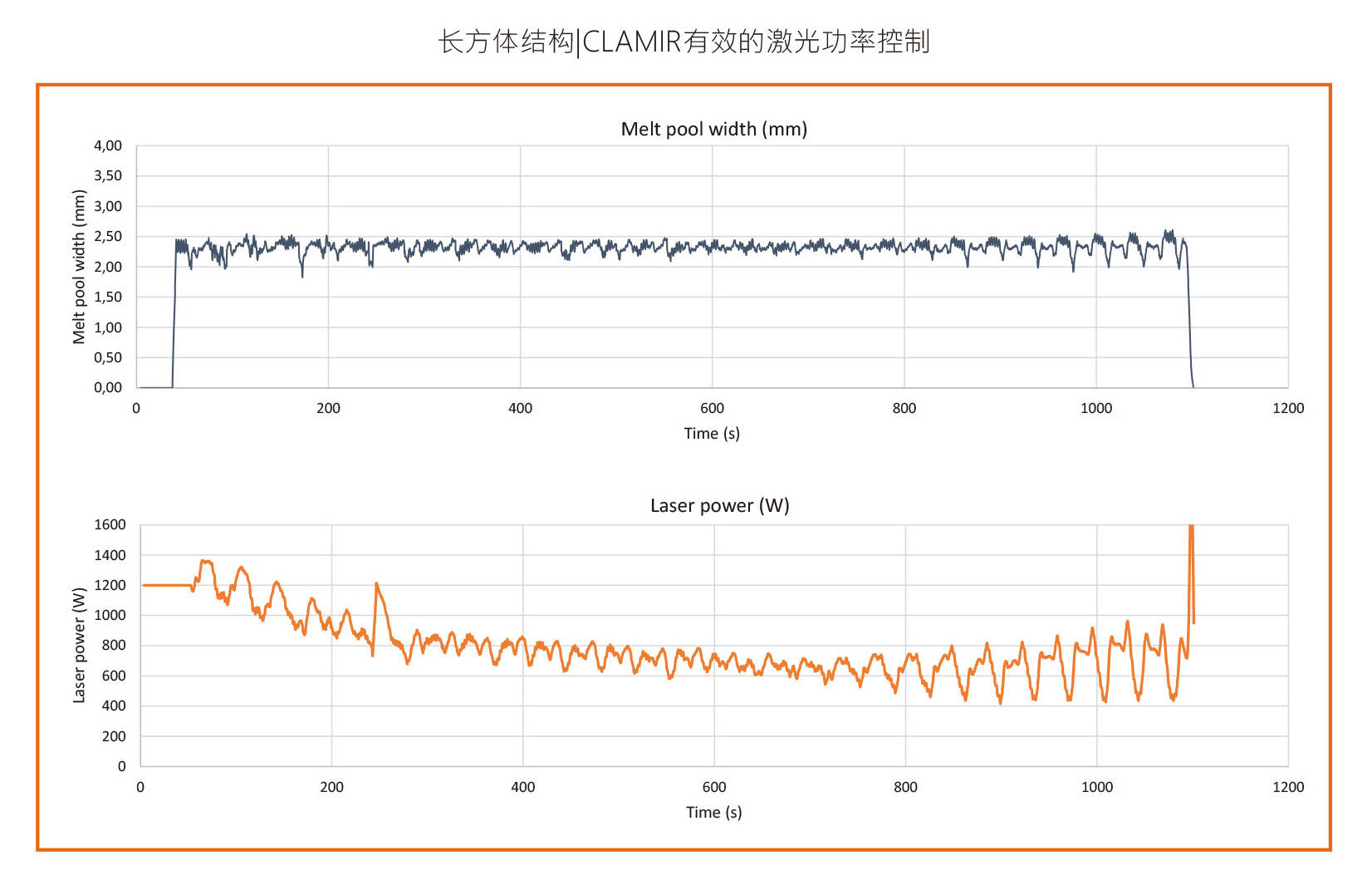This screenshot has height=875, width=1372.
Task: Click the '2,00' y-axis tick label
Action: click(108, 267)
